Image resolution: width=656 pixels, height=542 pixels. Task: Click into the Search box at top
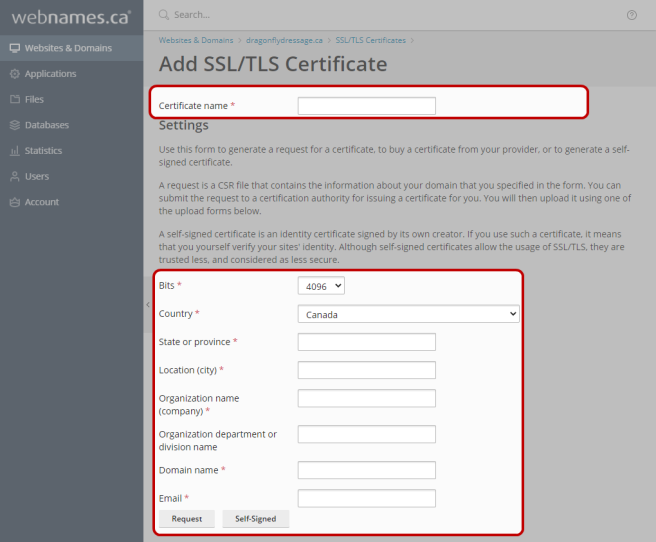pos(300,15)
